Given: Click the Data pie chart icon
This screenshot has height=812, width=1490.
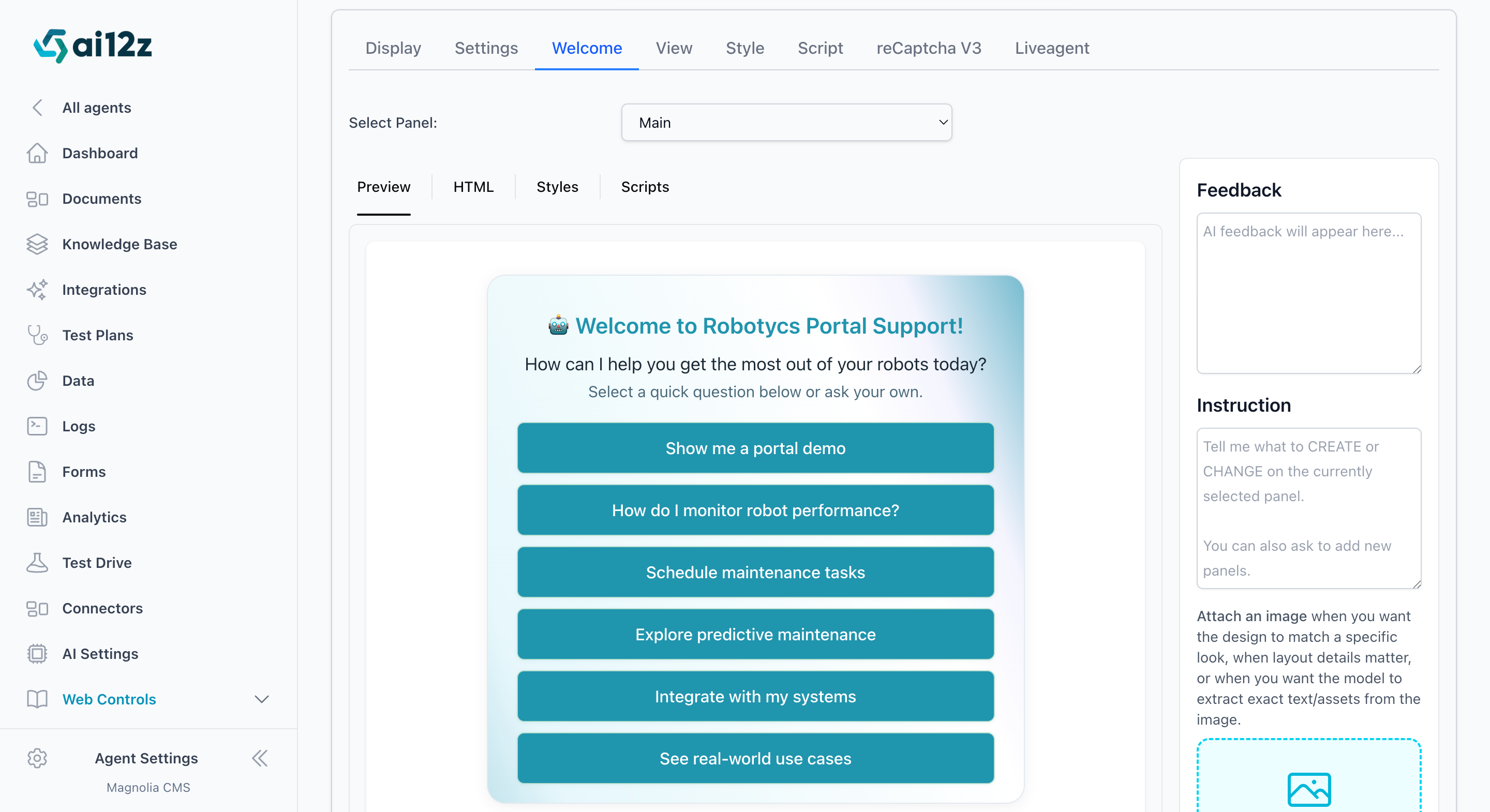Looking at the screenshot, I should point(37,381).
